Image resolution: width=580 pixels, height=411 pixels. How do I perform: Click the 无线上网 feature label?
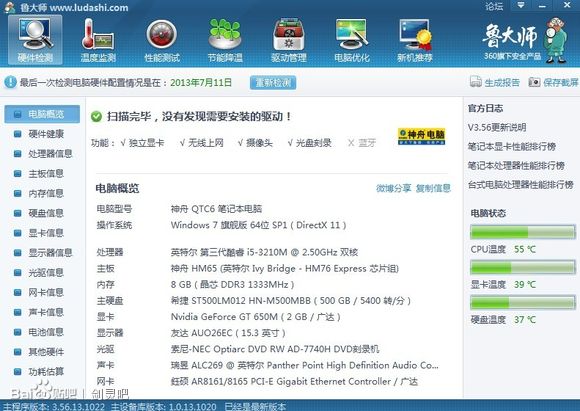tap(205, 143)
